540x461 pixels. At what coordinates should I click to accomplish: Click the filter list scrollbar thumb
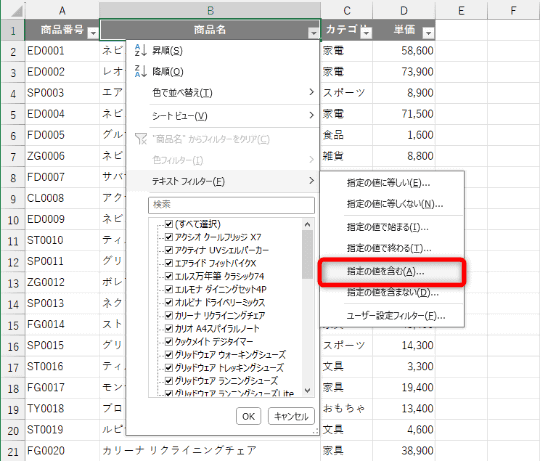pyautogui.click(x=308, y=254)
